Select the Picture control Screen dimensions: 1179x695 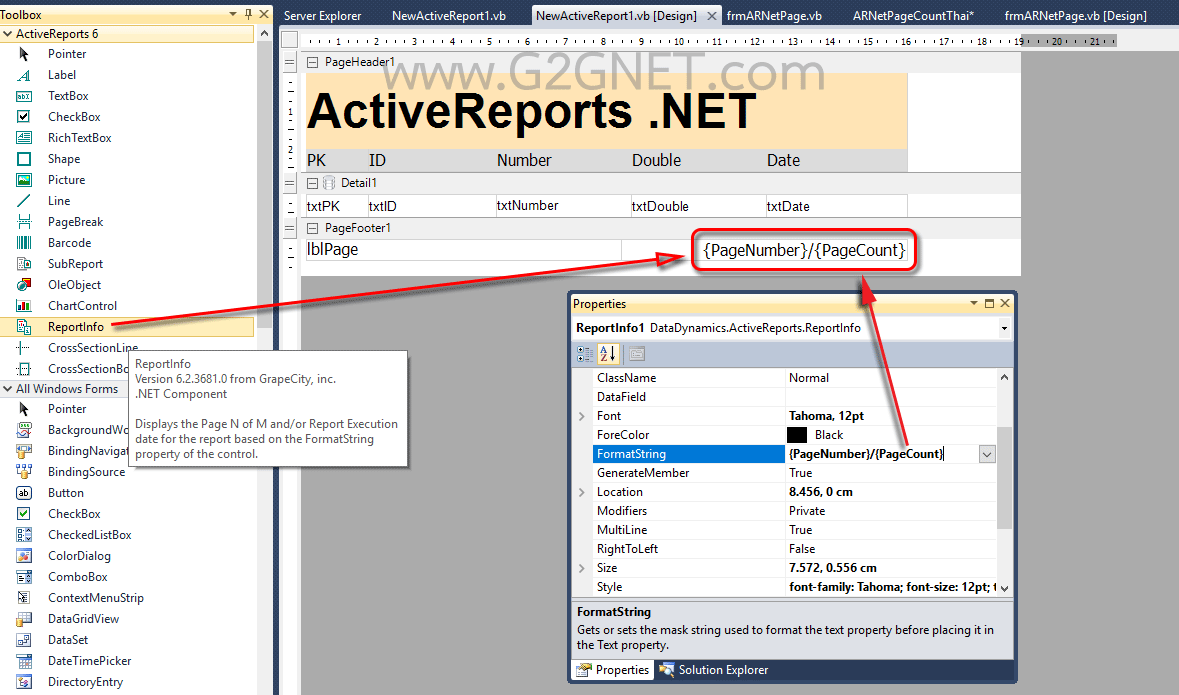click(66, 181)
